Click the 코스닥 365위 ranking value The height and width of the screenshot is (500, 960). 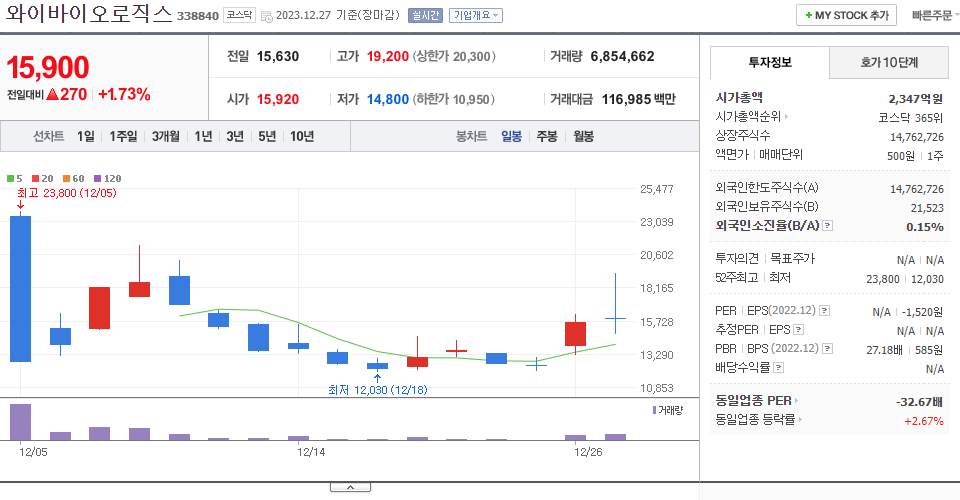click(x=910, y=118)
